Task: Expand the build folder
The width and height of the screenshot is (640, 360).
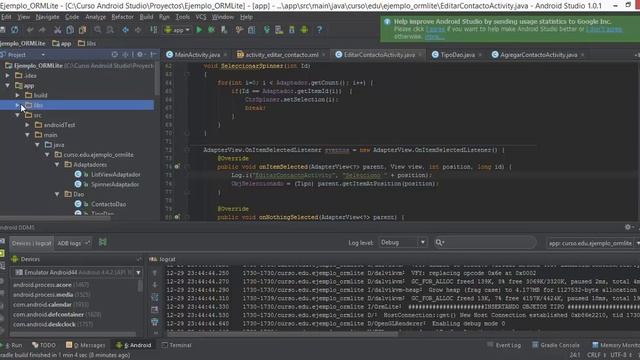Action: pos(18,95)
